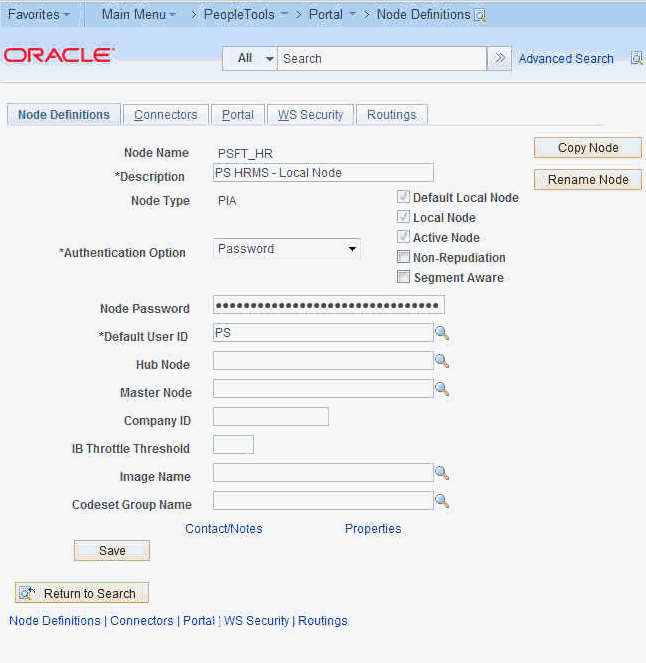This screenshot has height=663, width=646.
Task: Click the IB Throttle Threshold field
Action: pyautogui.click(x=233, y=444)
